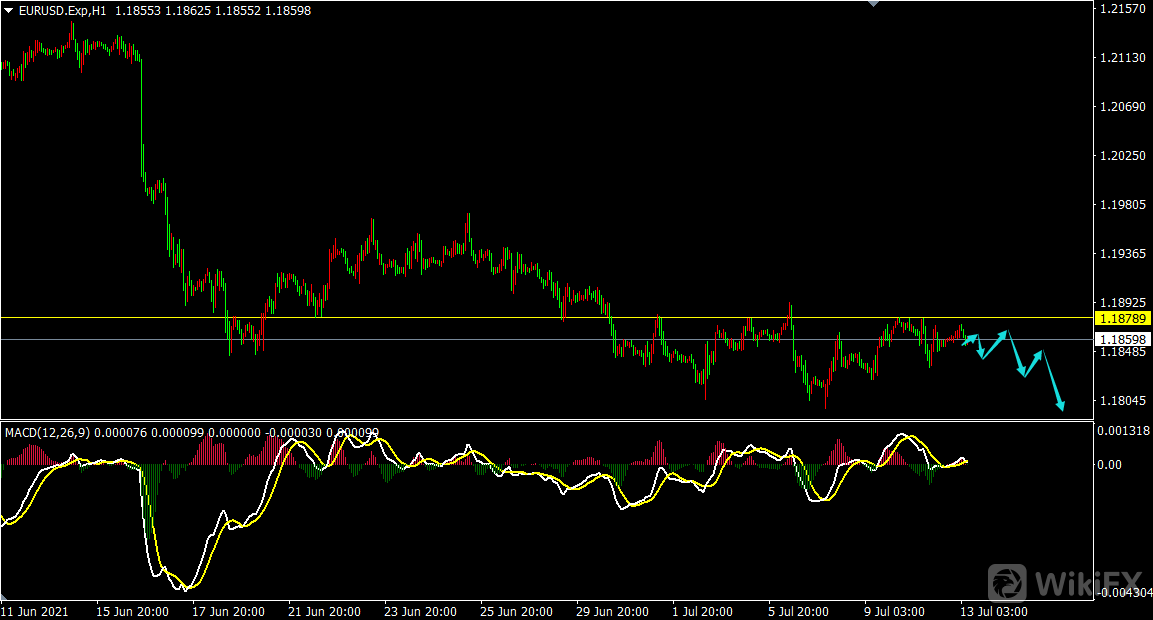This screenshot has width=1153, height=620.
Task: Click the 0.00 MACD scale value
Action: pyautogui.click(x=1109, y=465)
